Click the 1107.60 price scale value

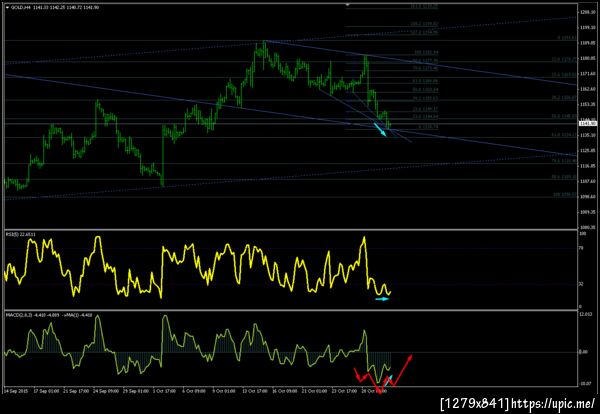pos(587,181)
